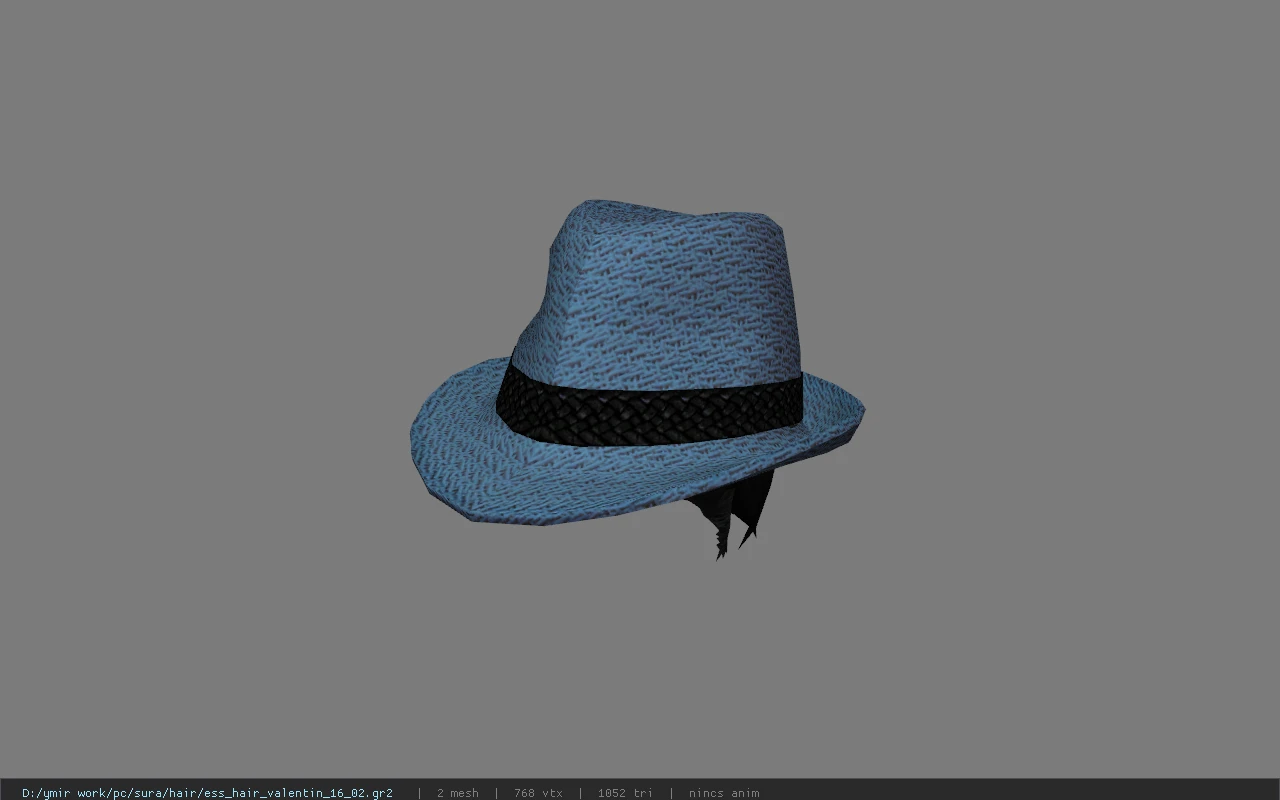Viewport: 1280px width, 800px height.
Task: Click the 'nincs anim' status entry
Action: tap(724, 793)
